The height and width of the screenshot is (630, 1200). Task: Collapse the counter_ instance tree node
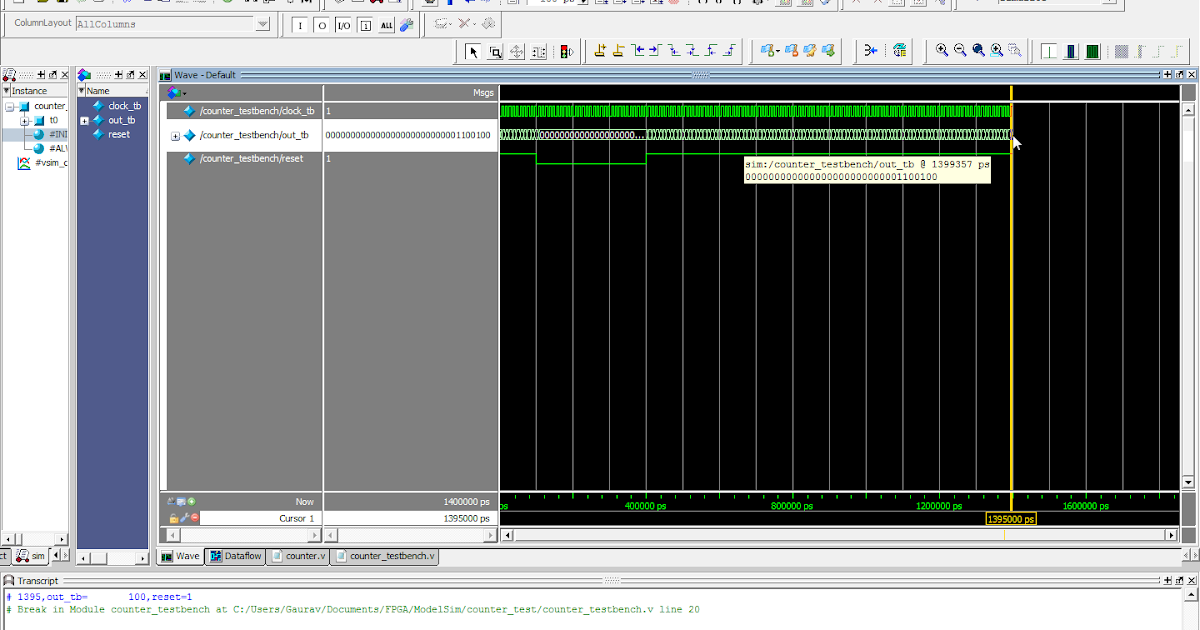click(10, 106)
